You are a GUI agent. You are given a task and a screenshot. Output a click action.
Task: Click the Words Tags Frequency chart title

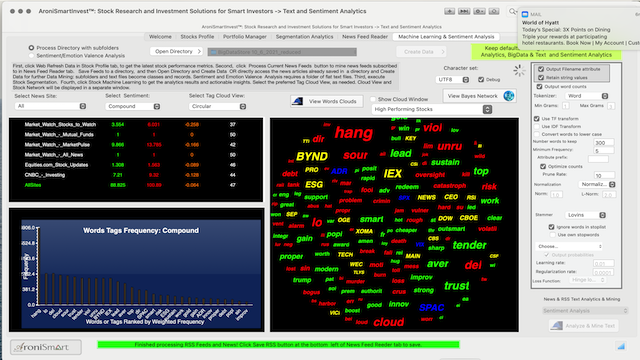(x=141, y=231)
